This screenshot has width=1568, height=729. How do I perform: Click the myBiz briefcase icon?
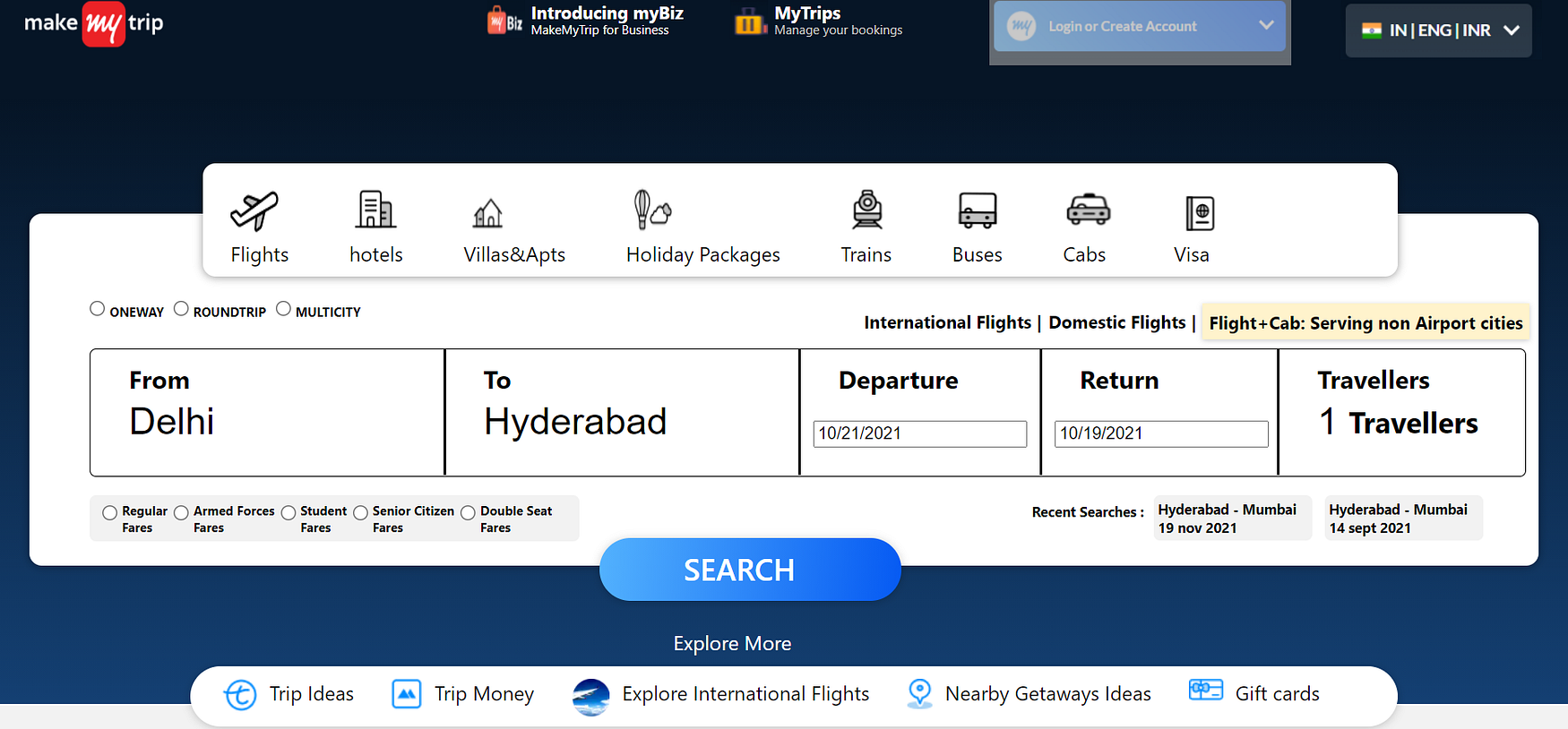click(x=504, y=21)
